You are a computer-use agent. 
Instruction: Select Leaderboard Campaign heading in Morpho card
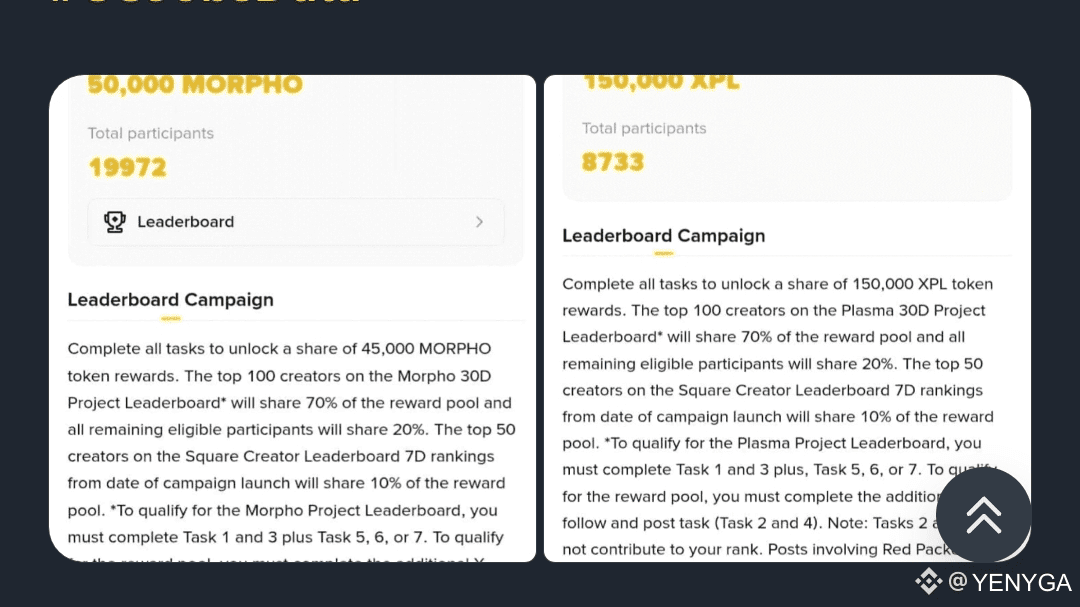[170, 299]
